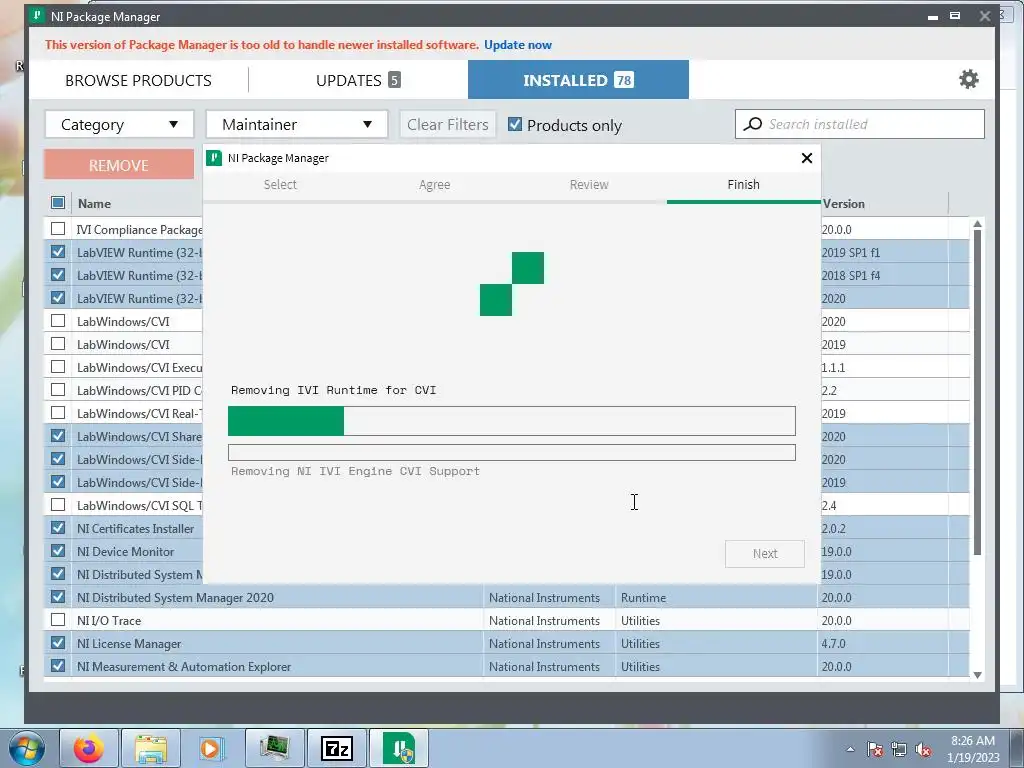Click the Finish step in the dialog
The width and height of the screenshot is (1024, 768).
[743, 185]
